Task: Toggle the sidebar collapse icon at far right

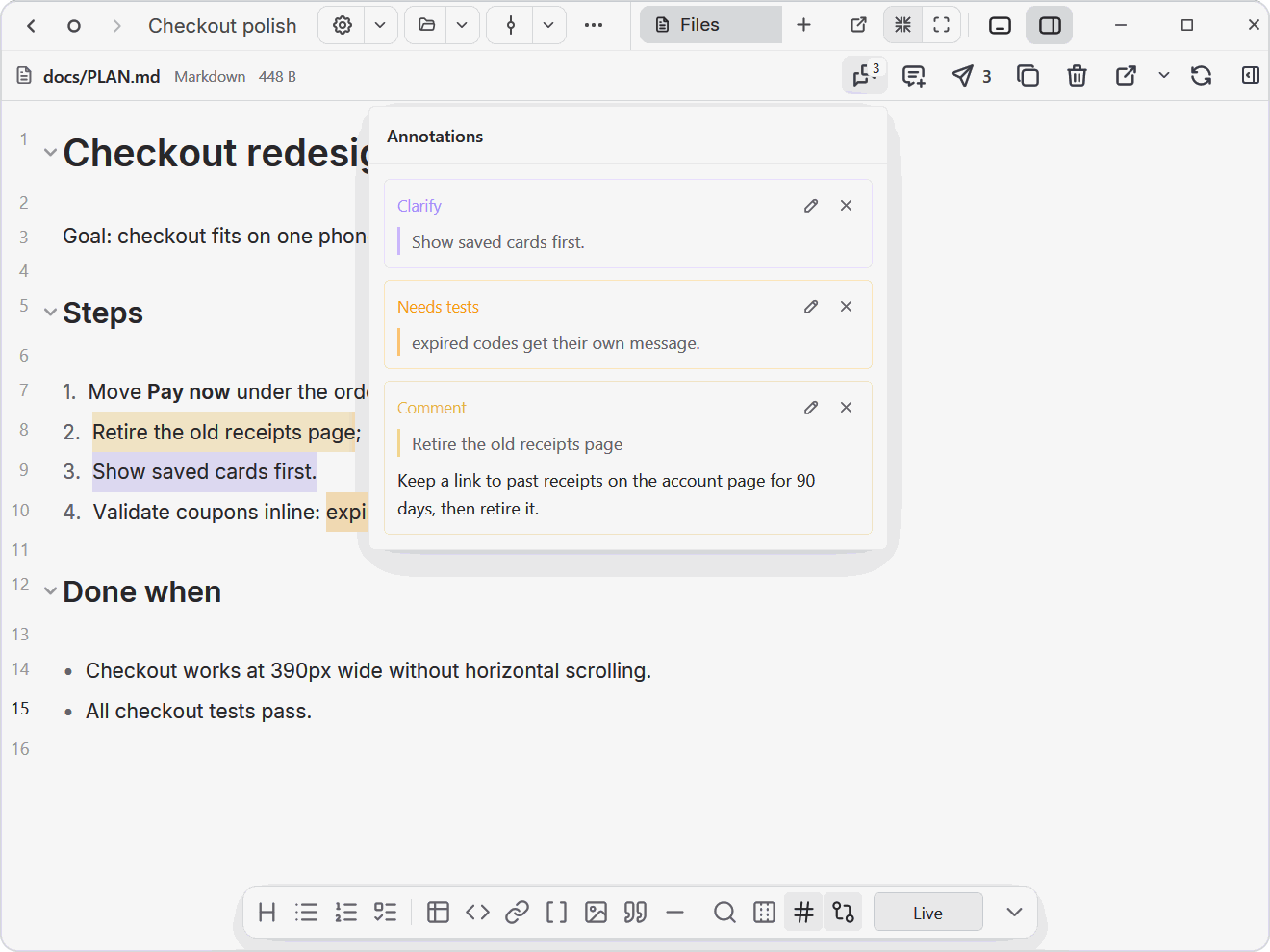Action: point(1251,76)
